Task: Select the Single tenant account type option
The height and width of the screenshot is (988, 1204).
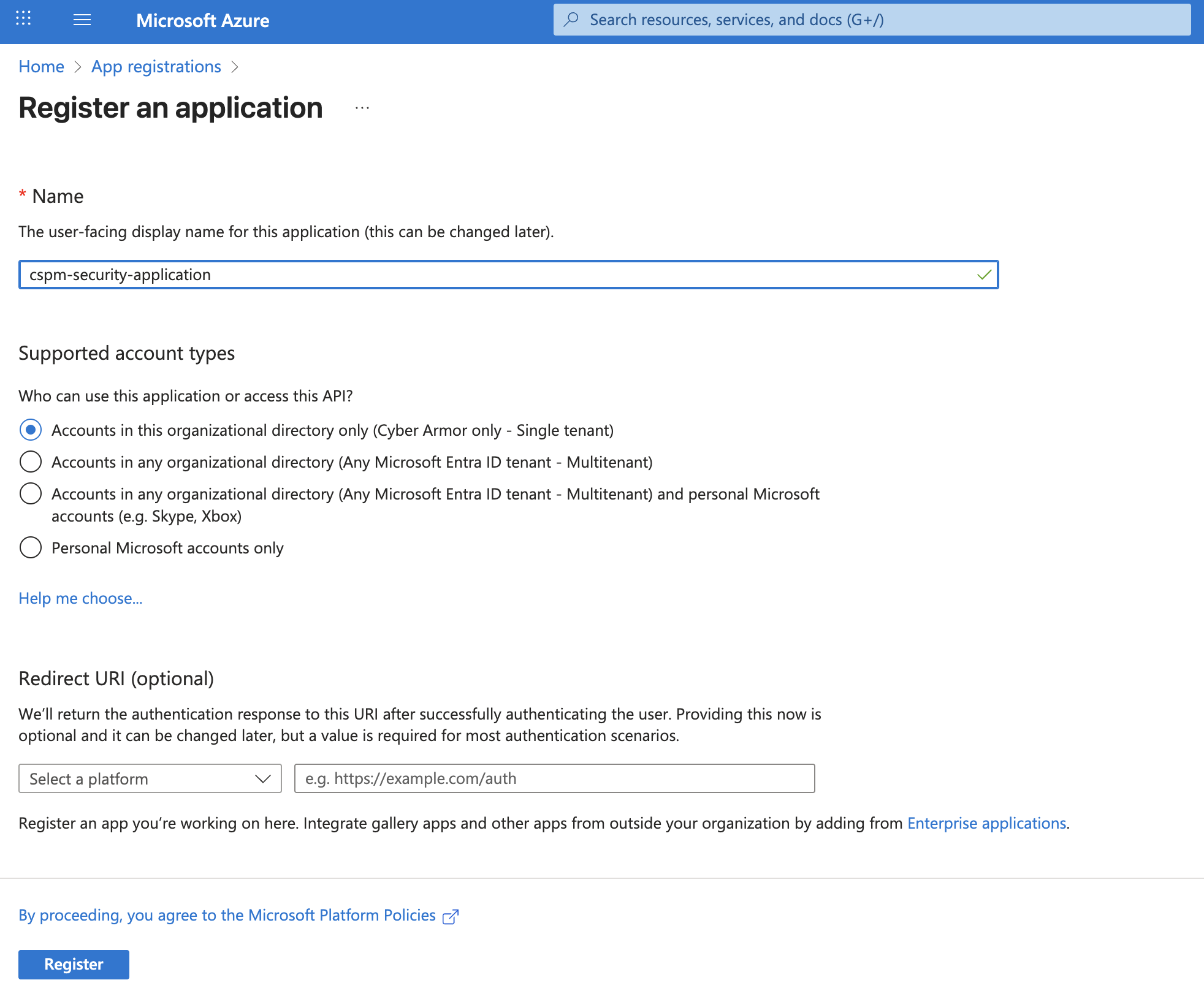Action: point(31,430)
